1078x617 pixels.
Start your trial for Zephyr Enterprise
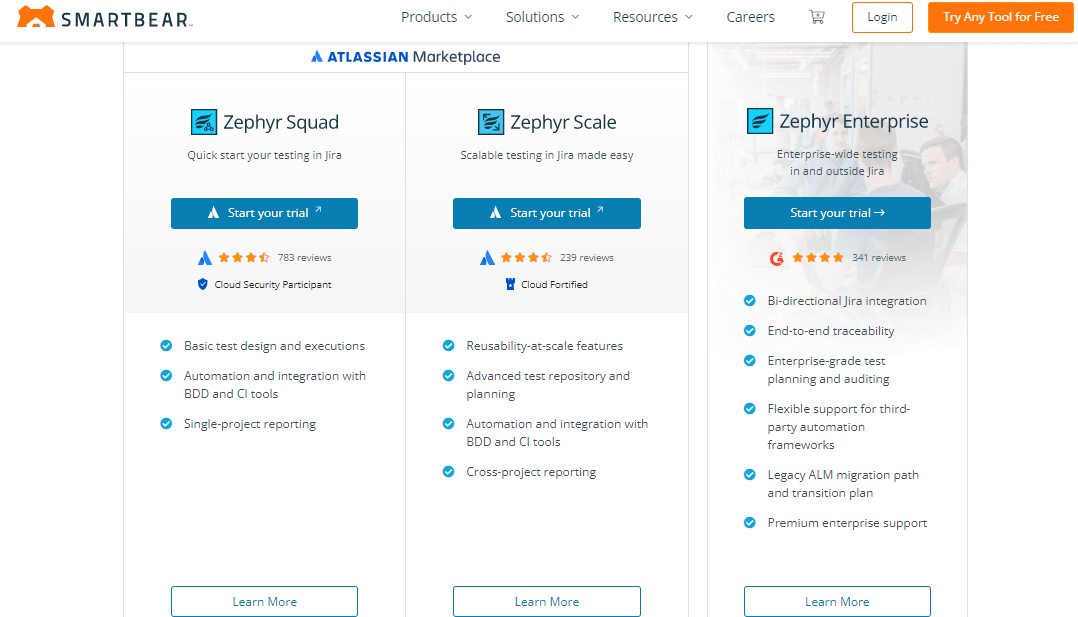(837, 213)
